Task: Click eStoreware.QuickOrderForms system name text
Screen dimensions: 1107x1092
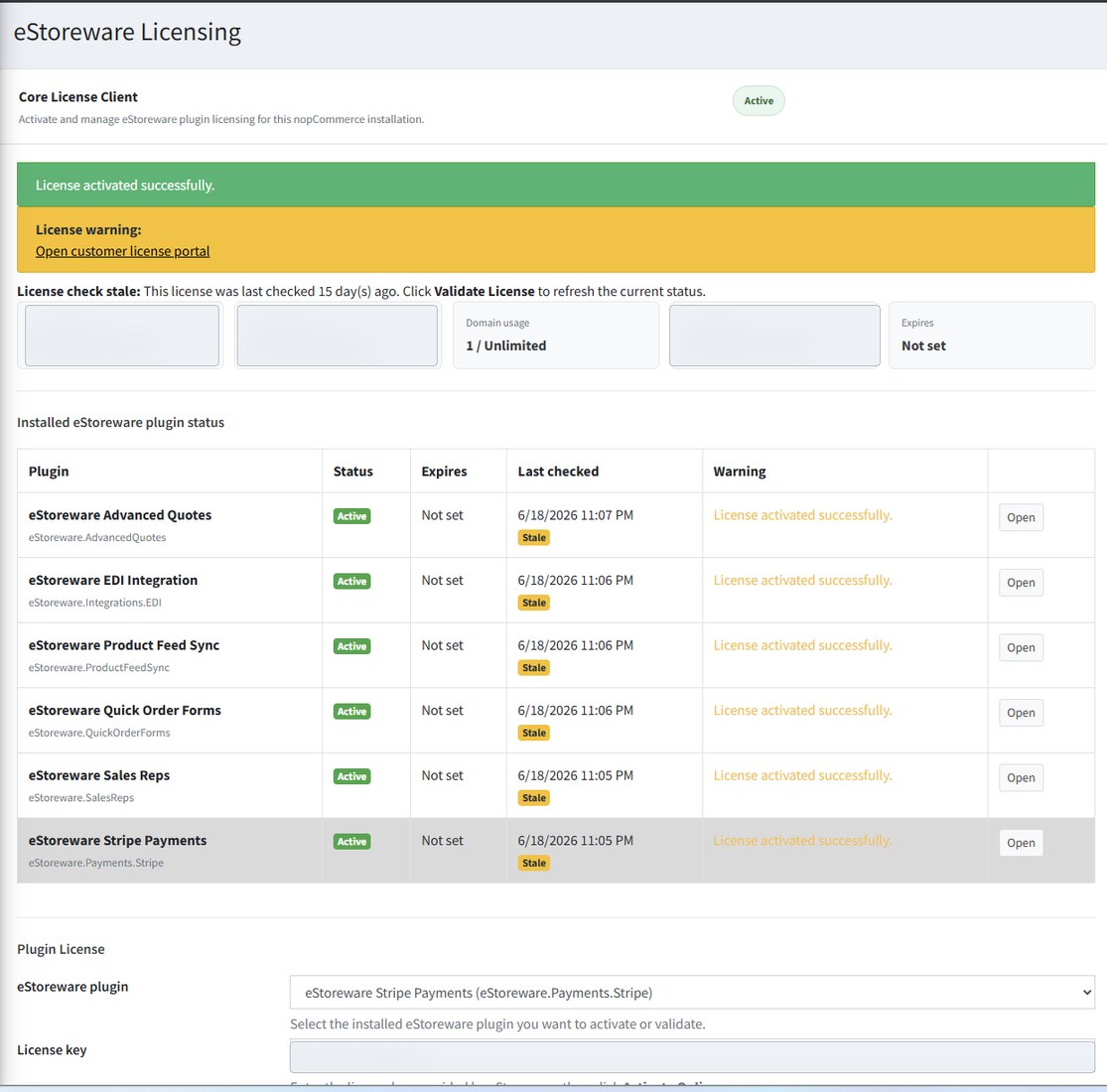Action: 99,732
